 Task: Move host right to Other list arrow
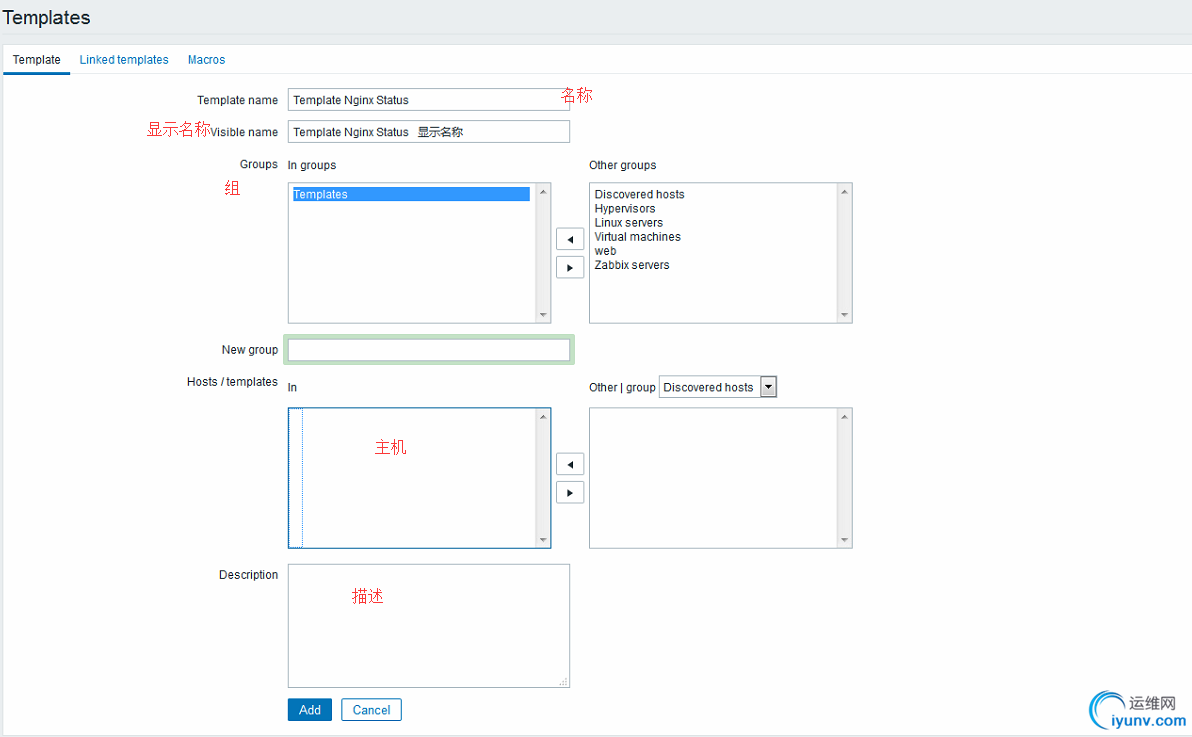point(569,493)
